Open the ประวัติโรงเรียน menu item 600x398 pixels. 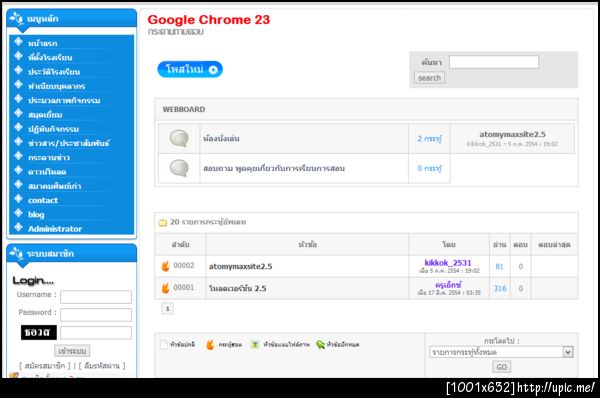coord(54,72)
